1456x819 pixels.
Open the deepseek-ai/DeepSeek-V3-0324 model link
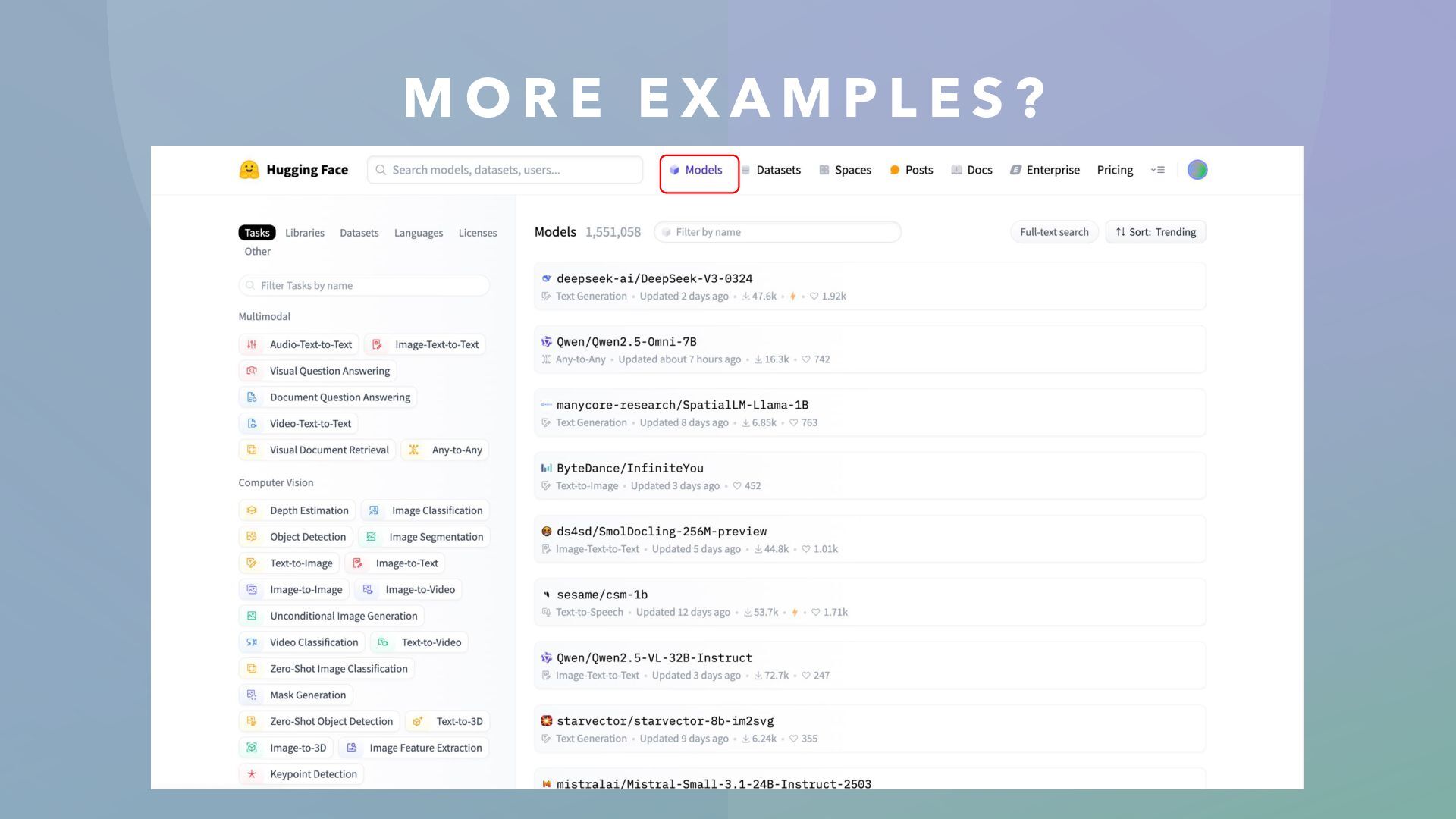(x=654, y=278)
